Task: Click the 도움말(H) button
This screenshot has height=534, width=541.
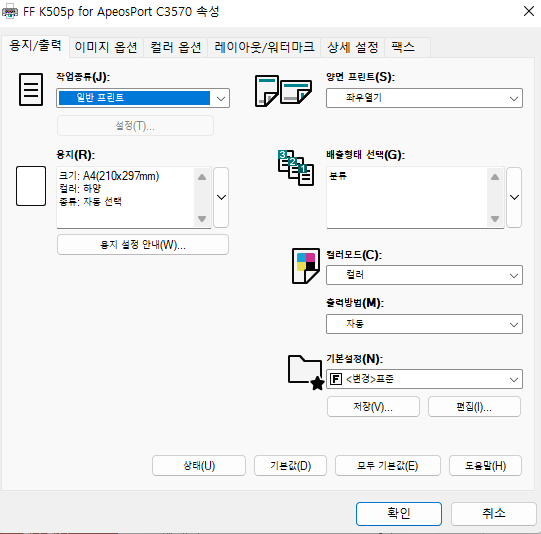Action: click(x=485, y=465)
